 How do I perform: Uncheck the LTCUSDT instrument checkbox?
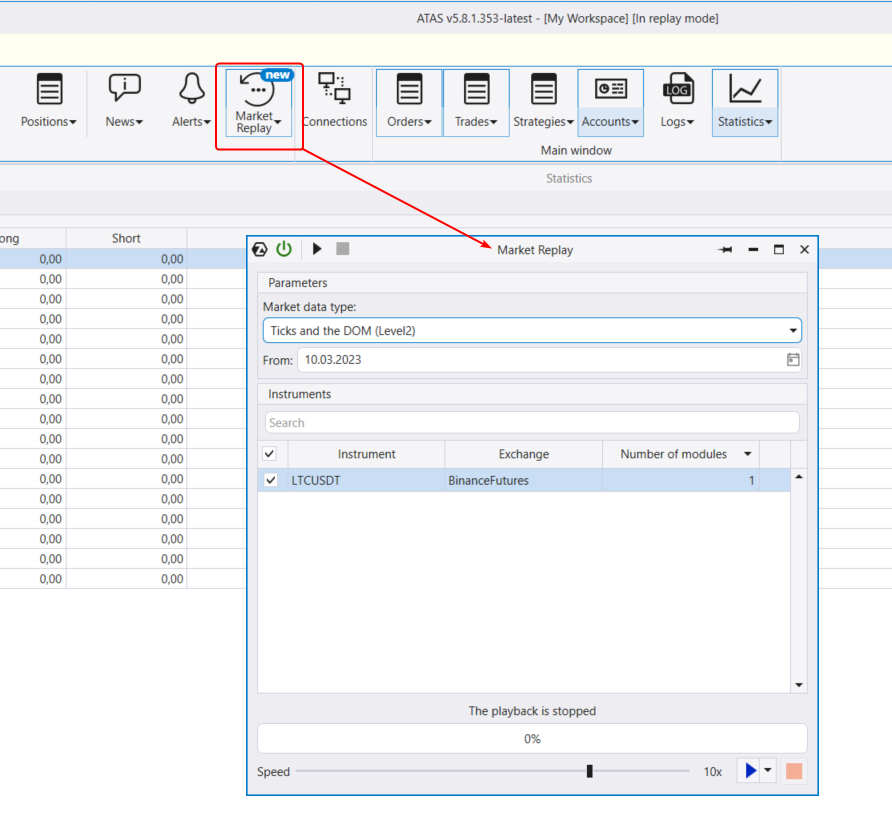coord(270,481)
